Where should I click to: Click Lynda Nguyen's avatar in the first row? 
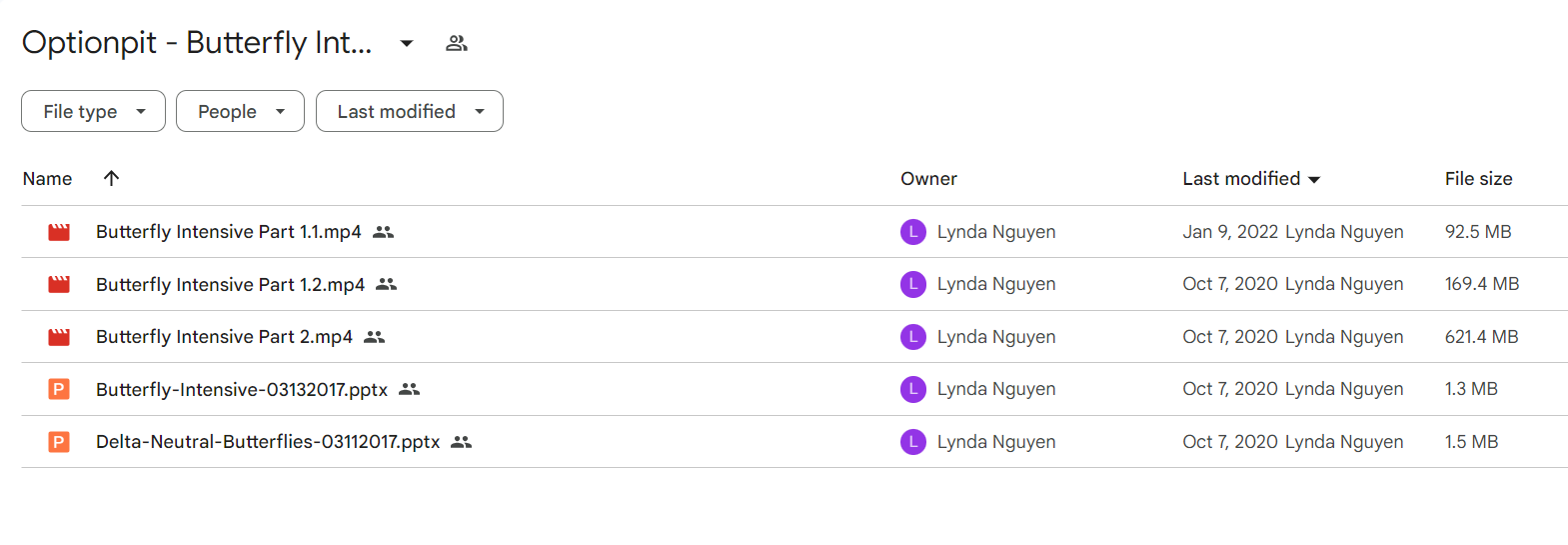pyautogui.click(x=912, y=232)
